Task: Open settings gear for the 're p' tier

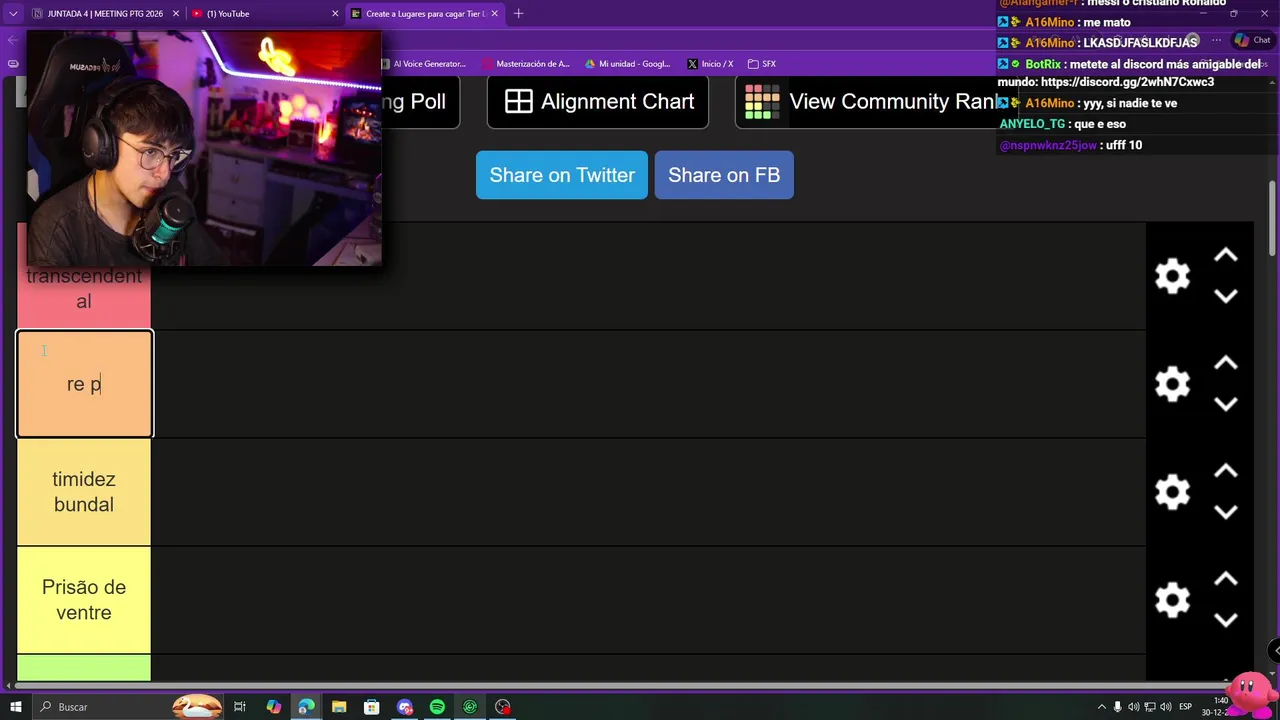Action: (1172, 384)
